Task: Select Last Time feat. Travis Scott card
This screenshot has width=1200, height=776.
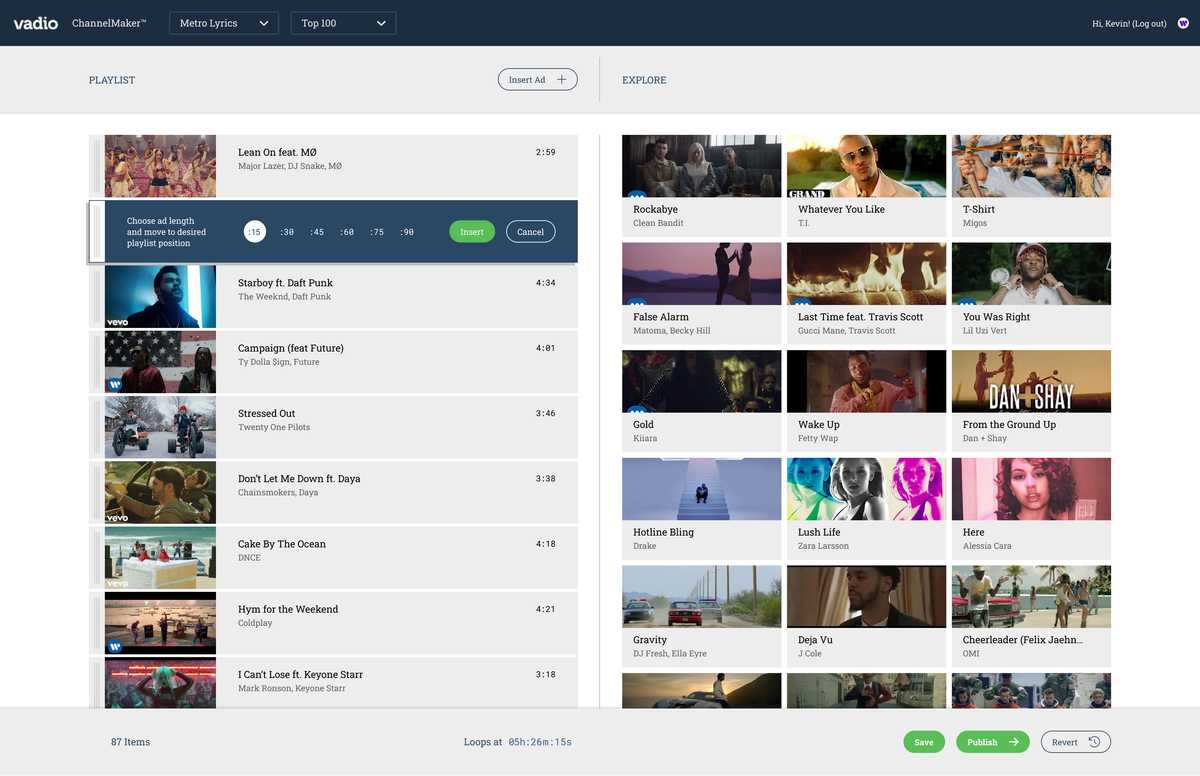Action: click(866, 293)
